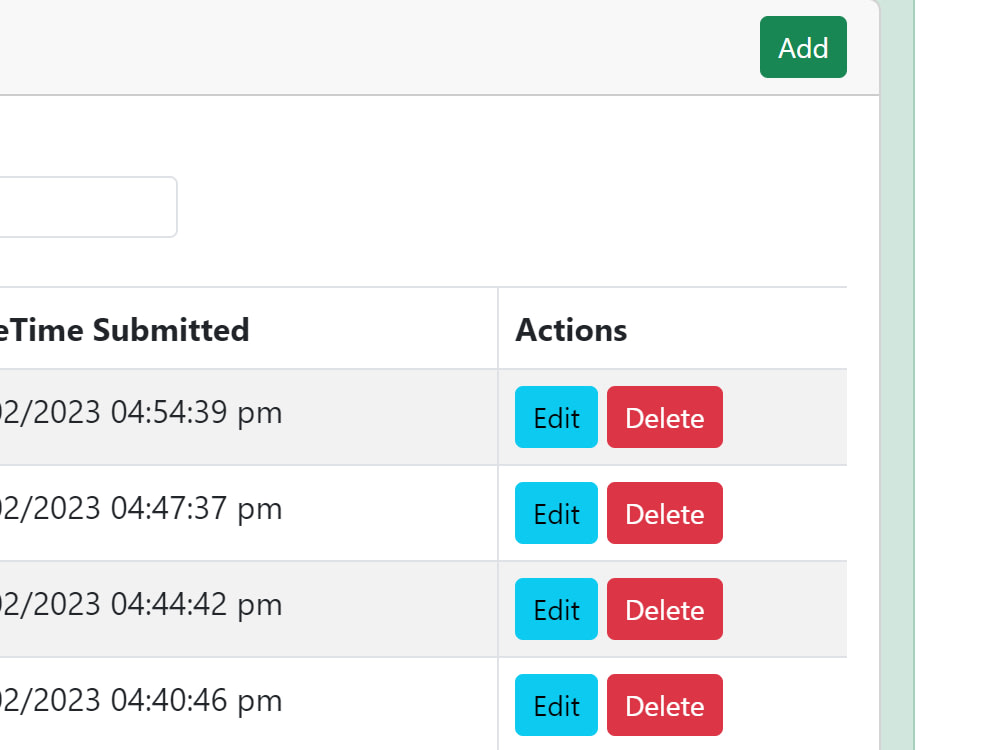This screenshot has height=750, width=1000.
Task: Edit the entry submitted at 04:44:42 pm
Action: tap(556, 609)
